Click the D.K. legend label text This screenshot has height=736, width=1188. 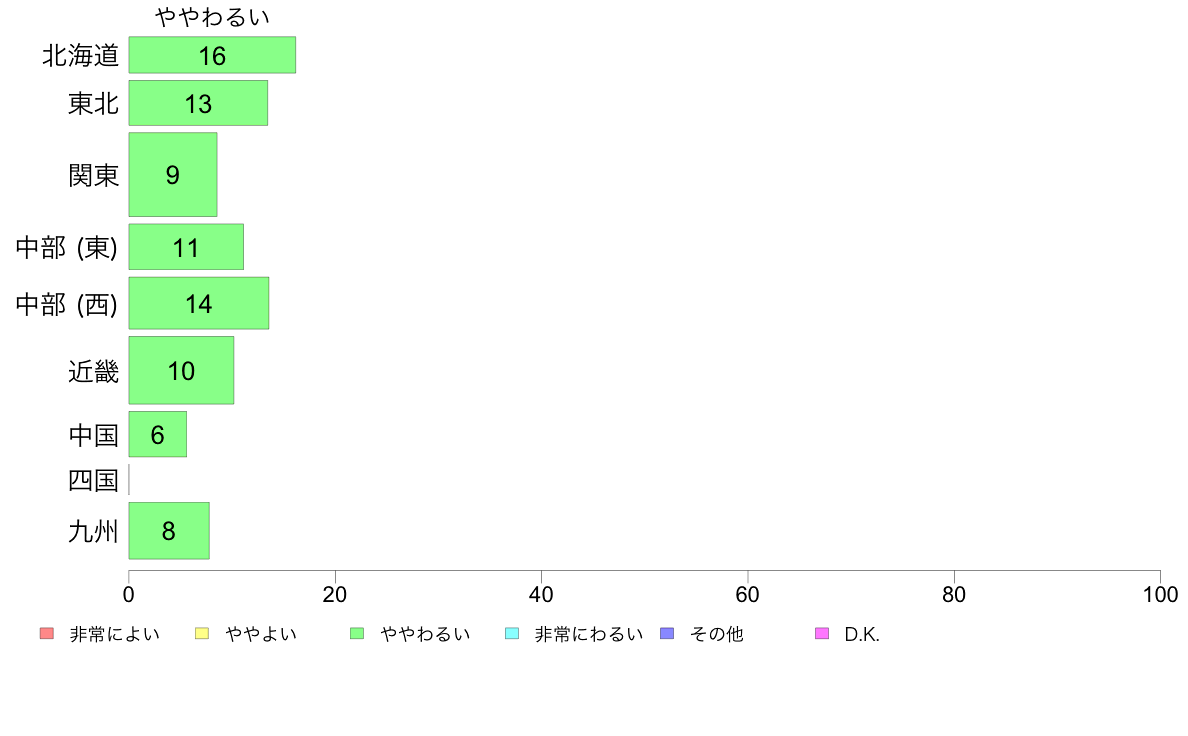(x=862, y=634)
